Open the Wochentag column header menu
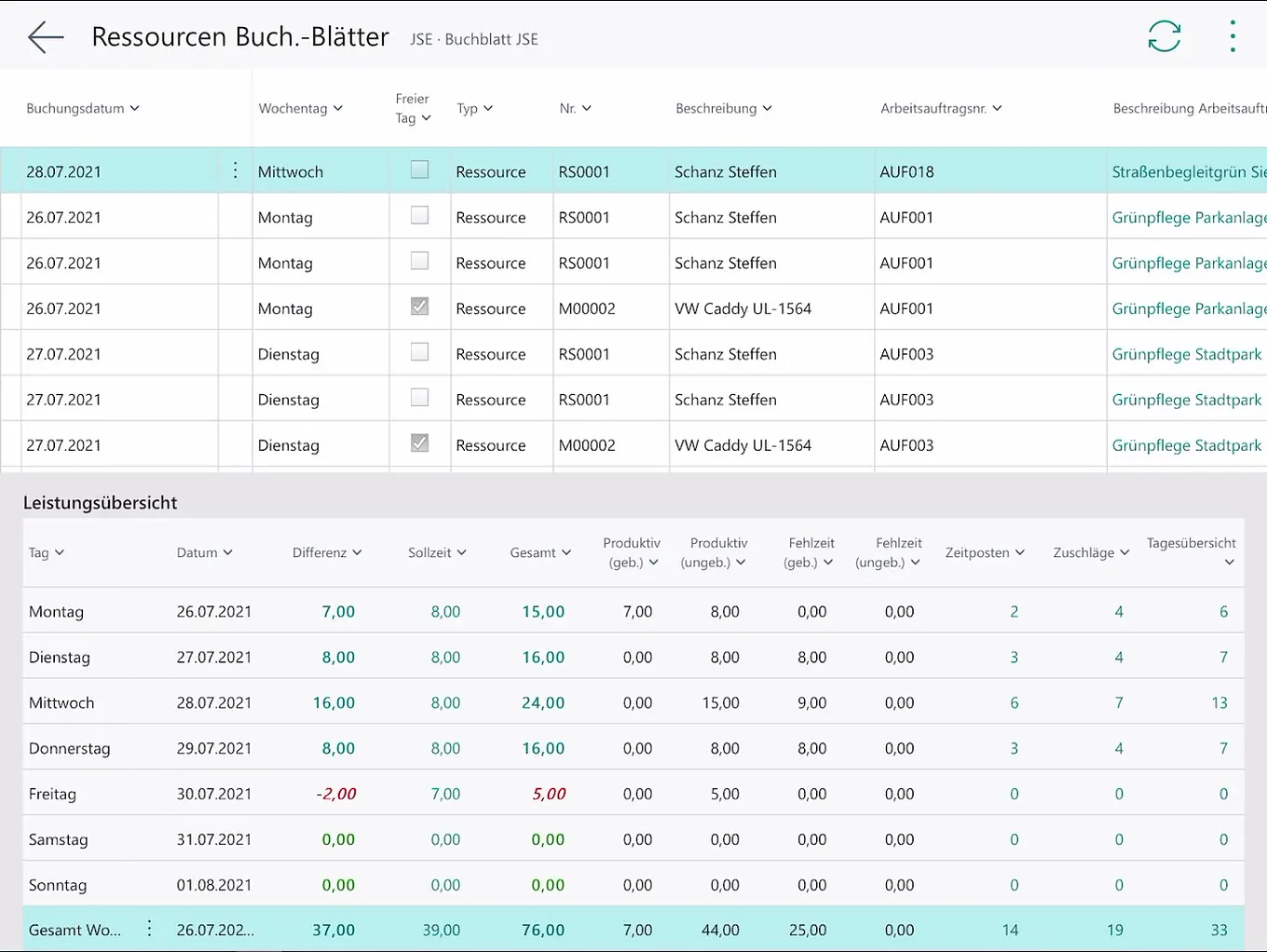 300,108
